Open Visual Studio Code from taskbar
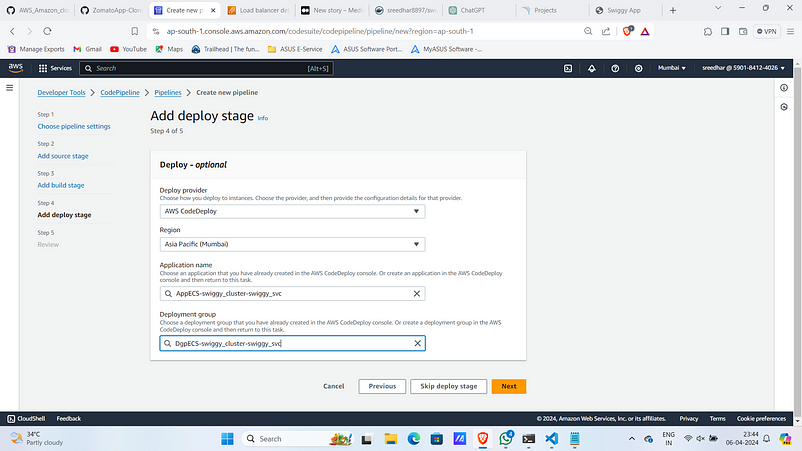 coord(551,439)
